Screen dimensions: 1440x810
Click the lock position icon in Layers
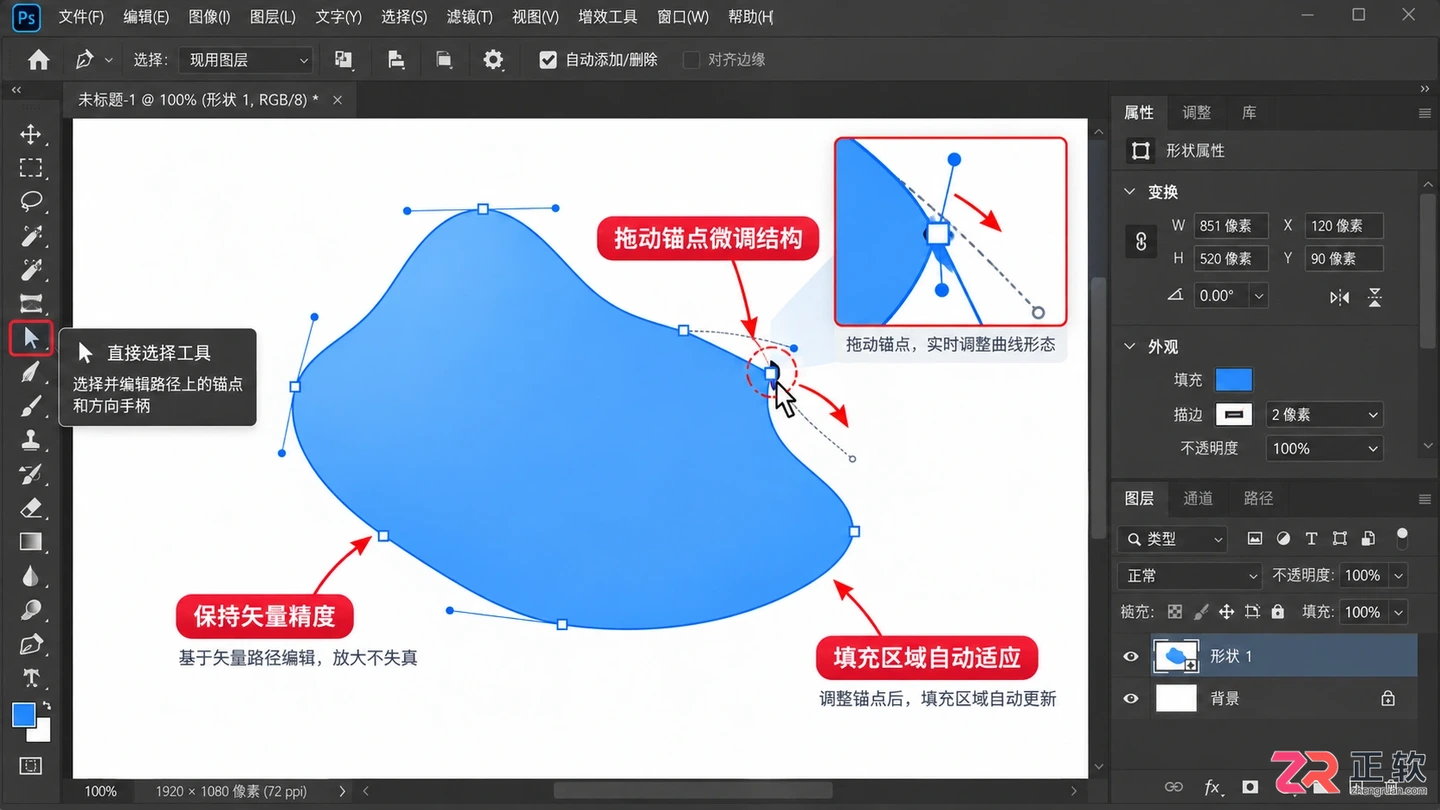[1226, 612]
